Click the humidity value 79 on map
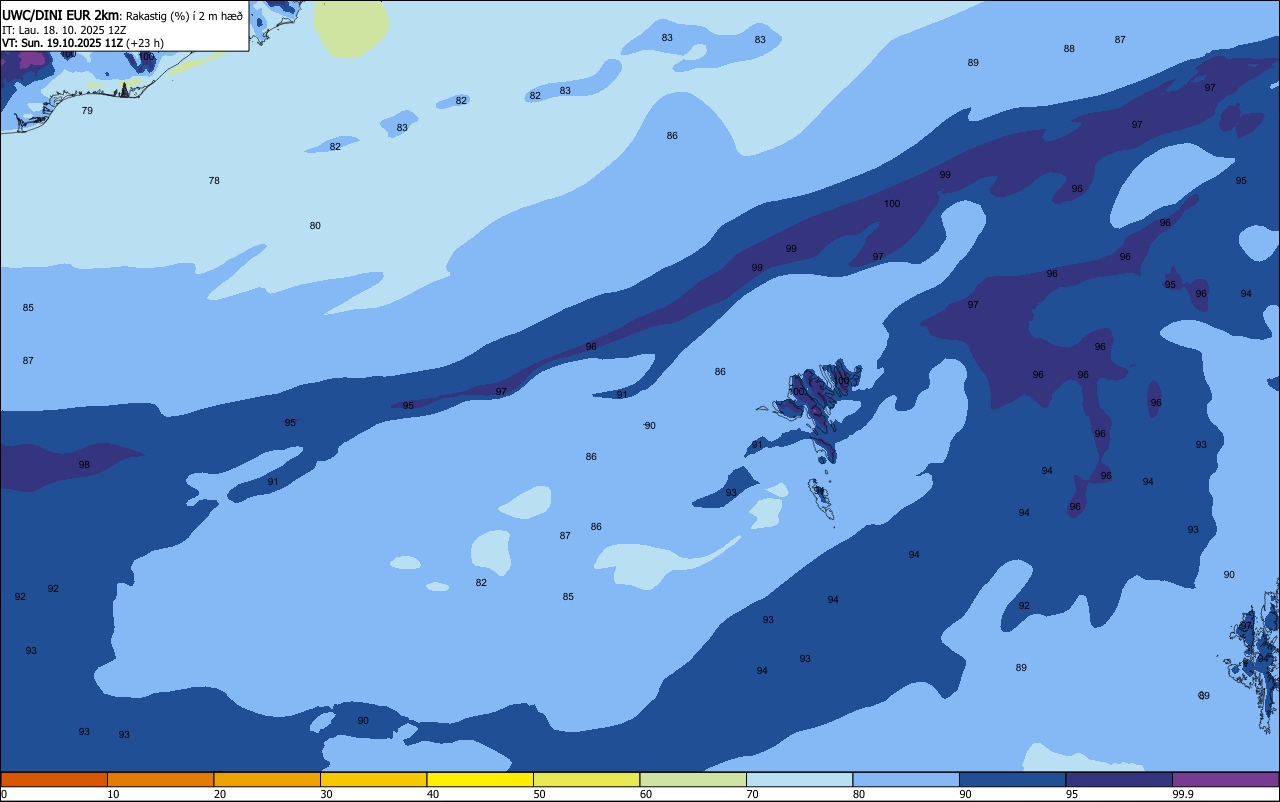 coord(87,111)
